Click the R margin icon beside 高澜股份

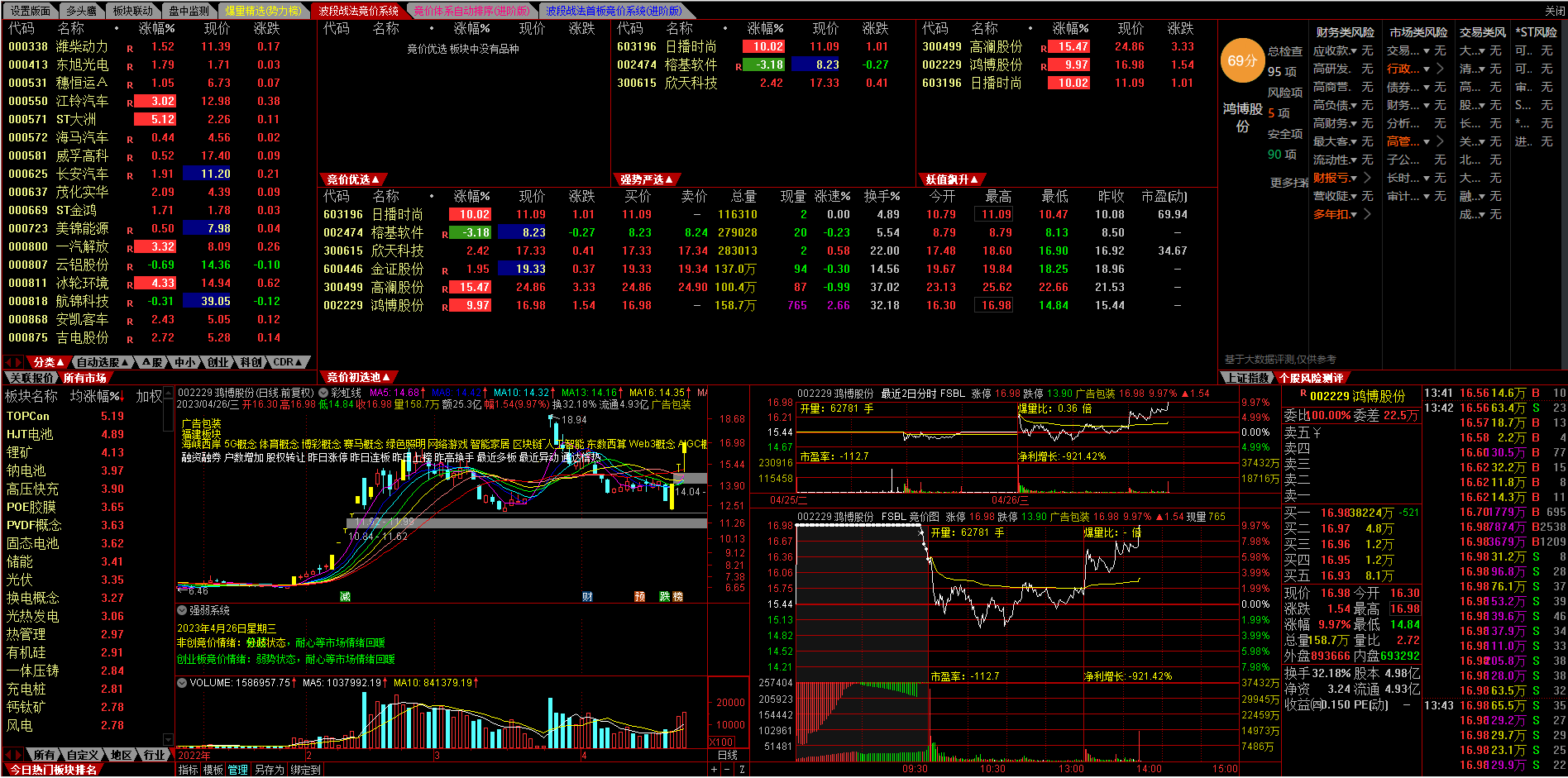(x=445, y=289)
